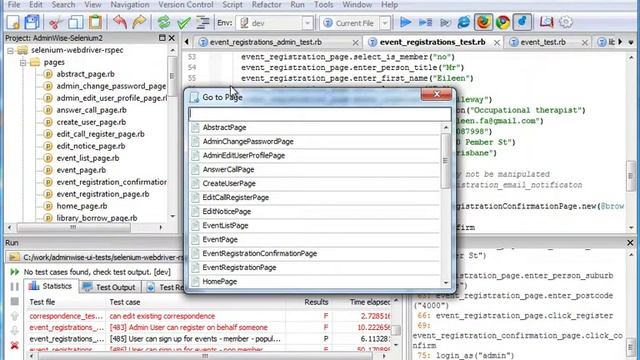Collapse the pages folder
The height and width of the screenshot is (360, 640).
23,62
